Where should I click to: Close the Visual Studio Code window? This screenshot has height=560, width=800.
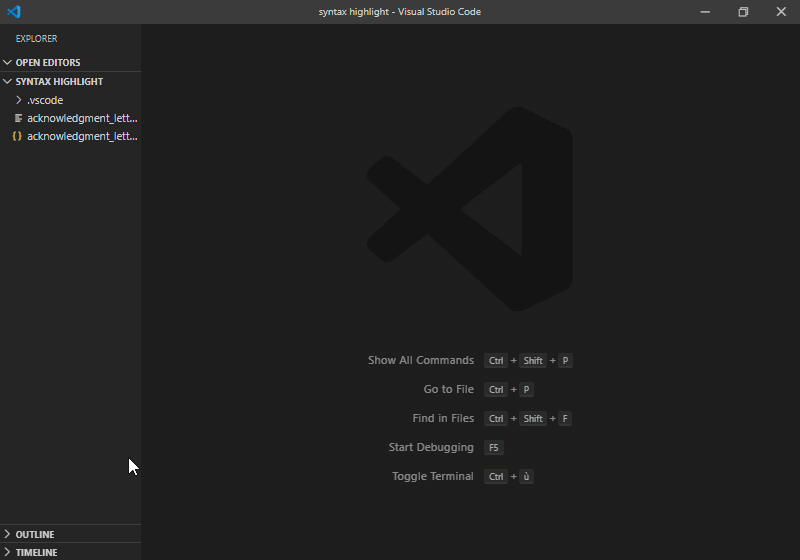(781, 12)
